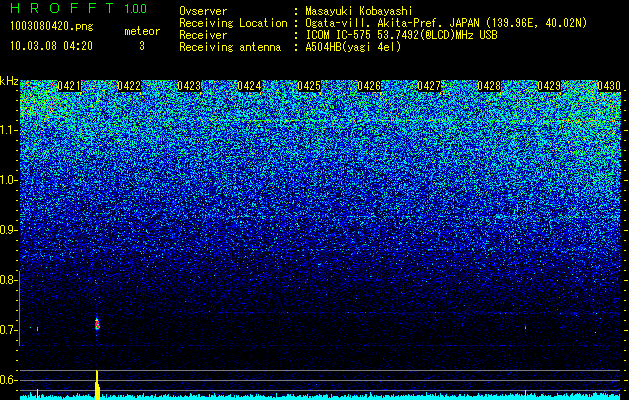This screenshot has width=629, height=400.
Task: Click the 0.8 kHz axis label
Action: [8, 280]
